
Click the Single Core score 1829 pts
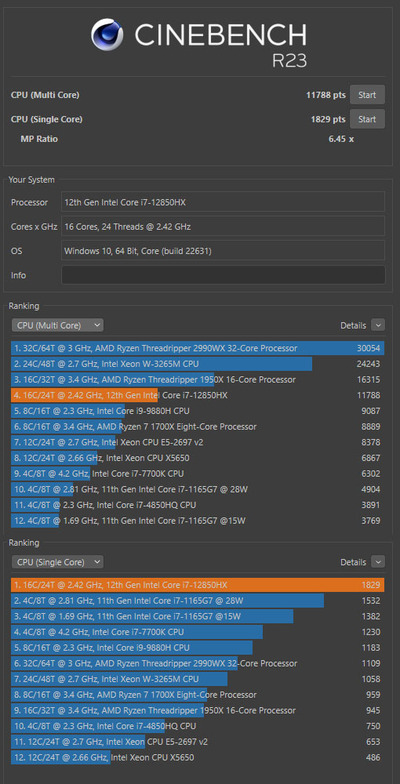328,119
